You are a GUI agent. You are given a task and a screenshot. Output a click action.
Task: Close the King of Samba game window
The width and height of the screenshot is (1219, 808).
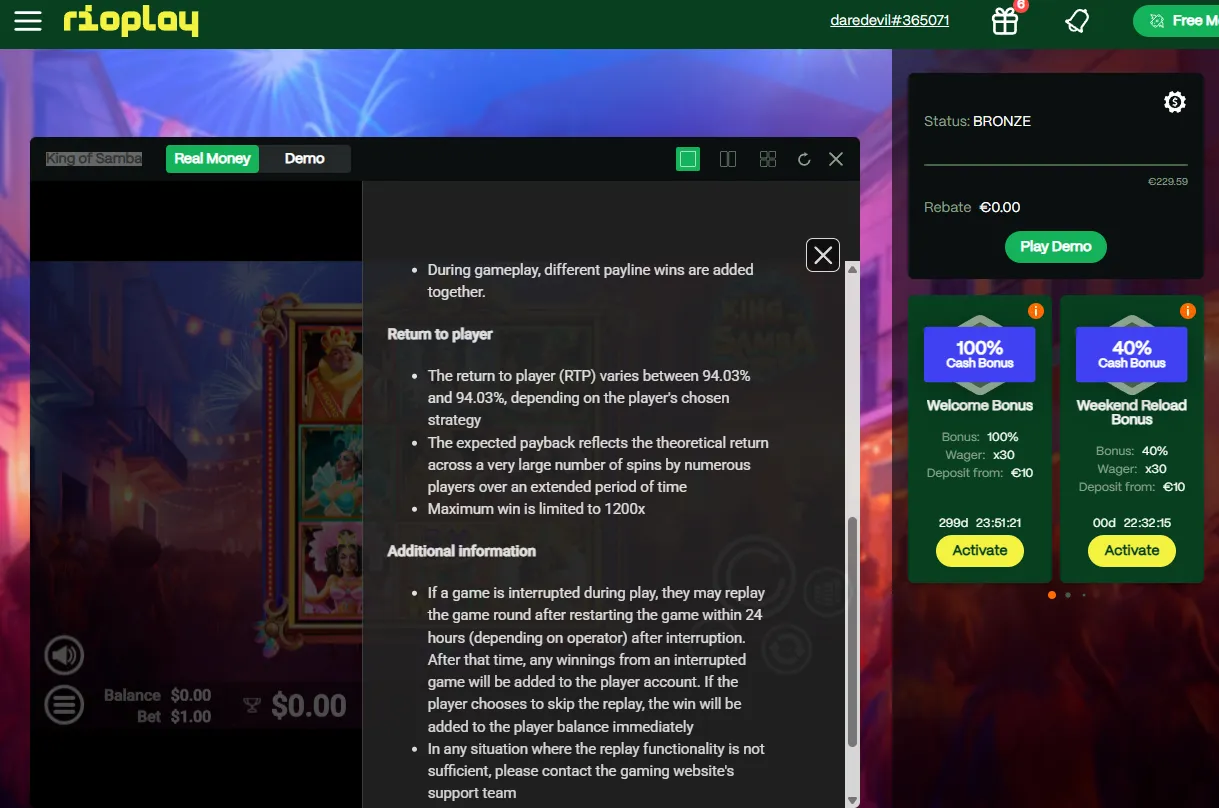pyautogui.click(x=836, y=159)
